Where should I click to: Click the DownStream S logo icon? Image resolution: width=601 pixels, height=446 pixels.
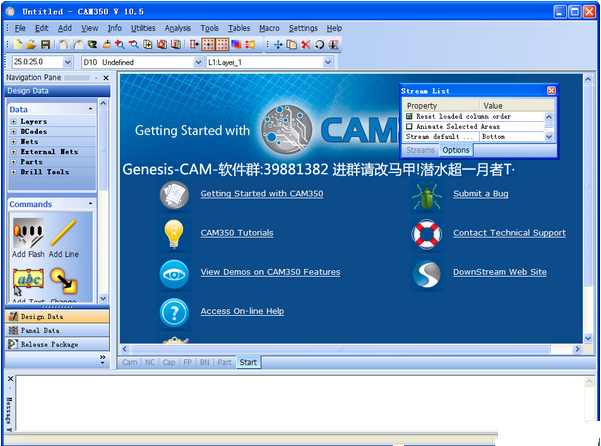tap(427, 274)
